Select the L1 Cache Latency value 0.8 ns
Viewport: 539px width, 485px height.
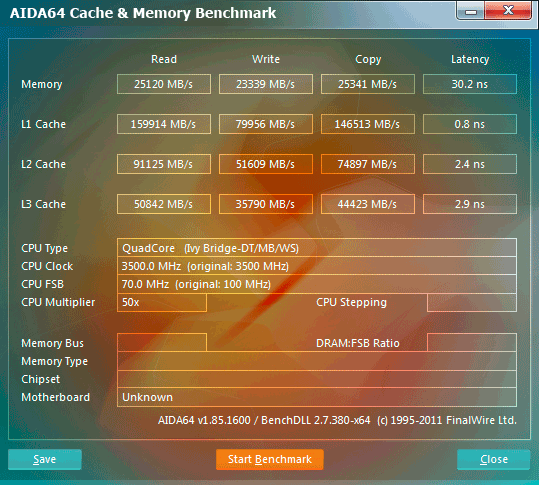(x=470, y=124)
